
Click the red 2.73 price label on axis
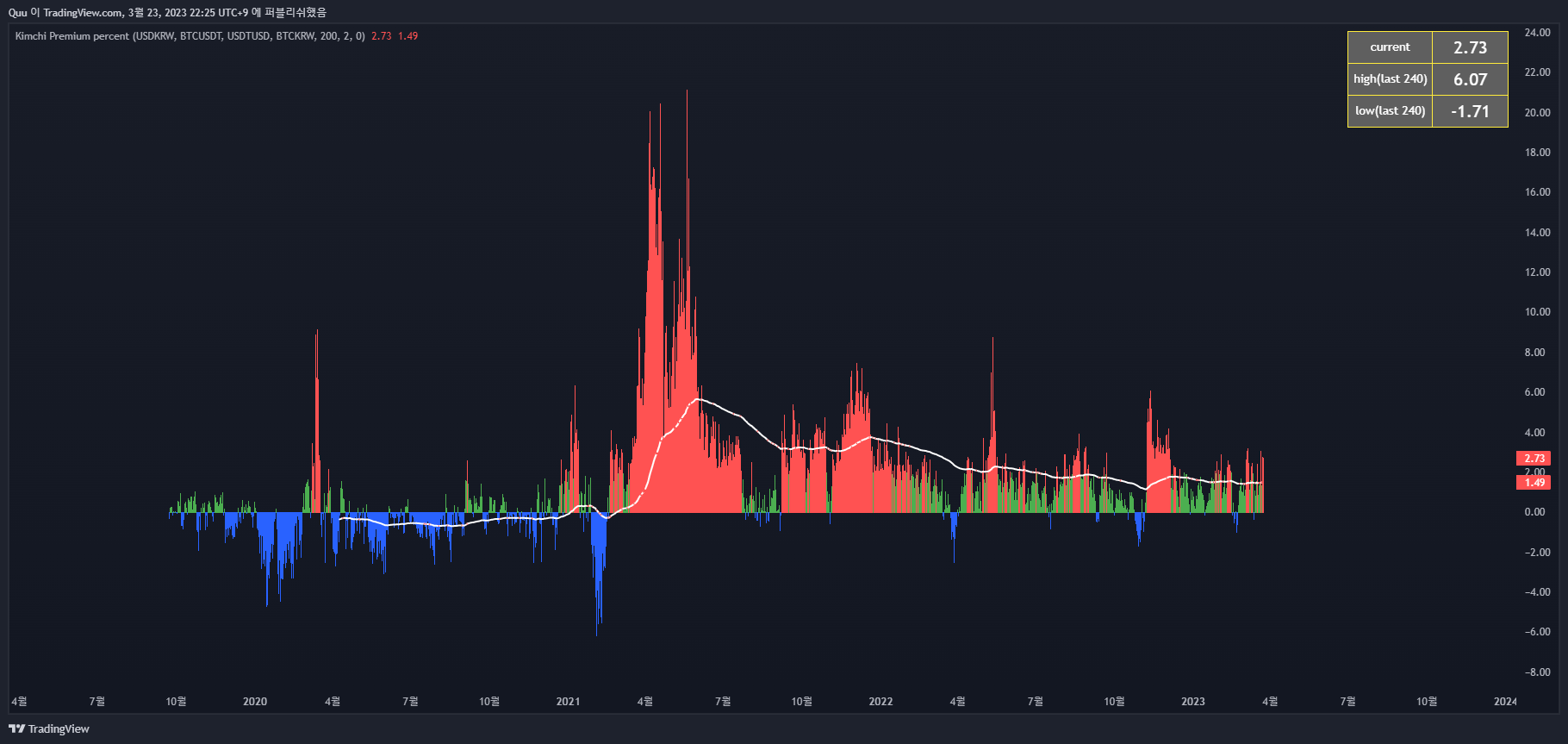(x=1534, y=458)
